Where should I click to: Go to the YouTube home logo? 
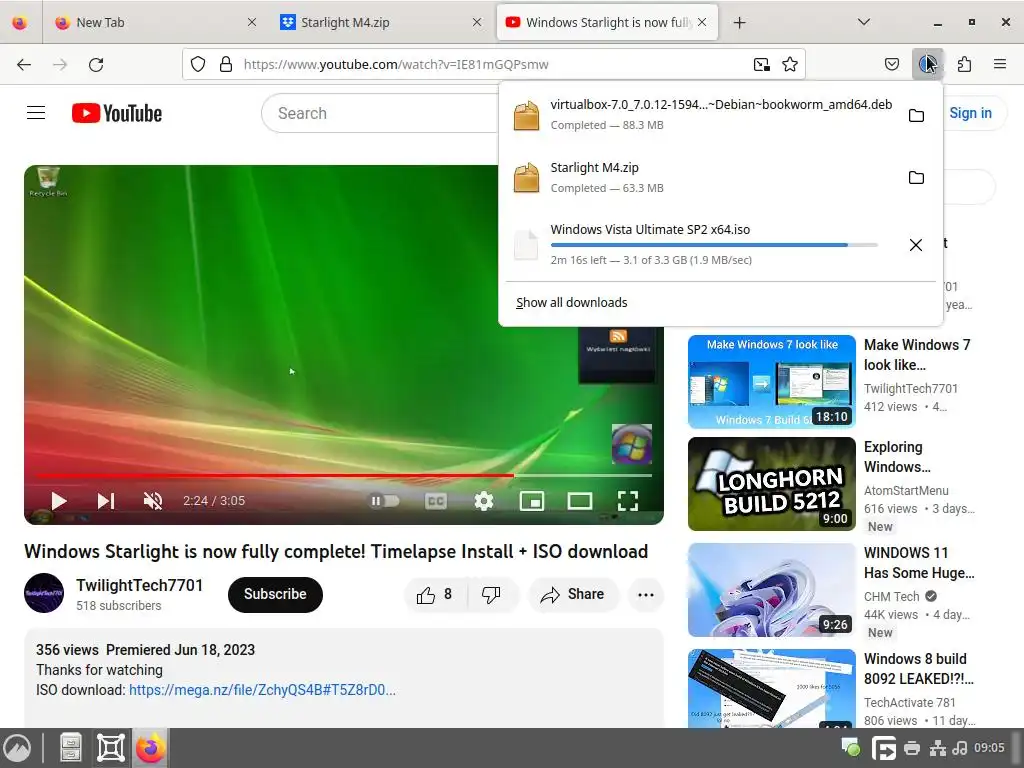point(117,113)
